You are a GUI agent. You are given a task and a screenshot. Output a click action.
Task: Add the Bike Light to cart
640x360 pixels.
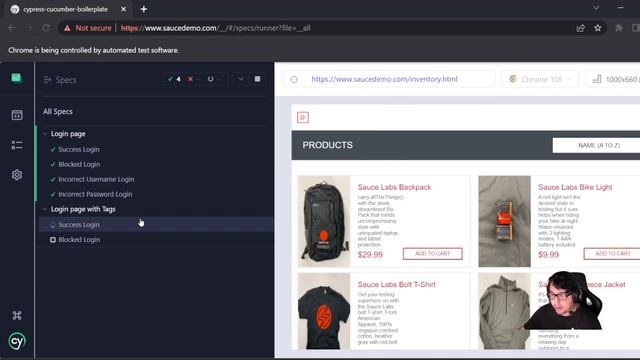612,253
